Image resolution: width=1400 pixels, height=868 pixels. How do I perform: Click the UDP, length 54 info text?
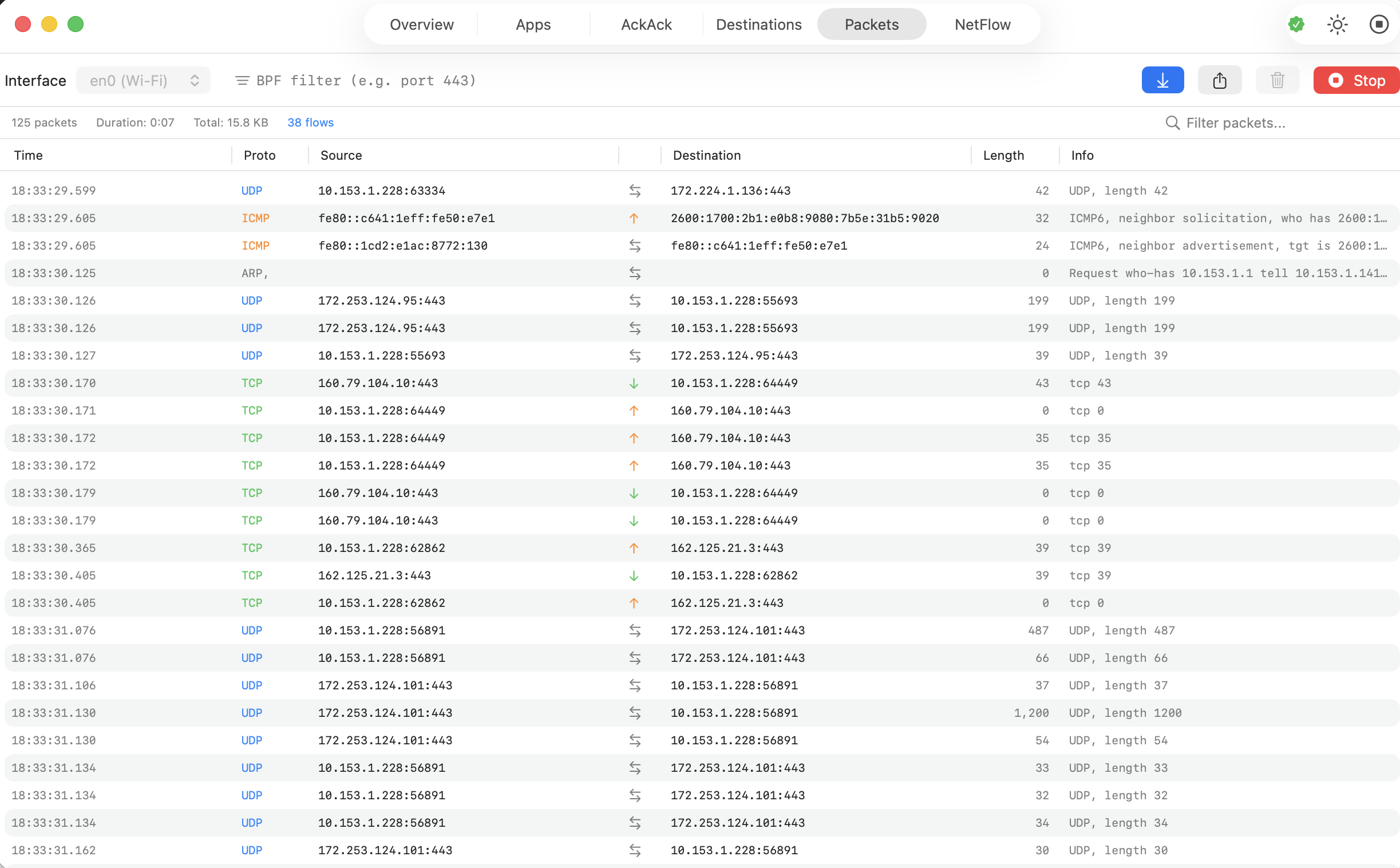coord(1118,740)
